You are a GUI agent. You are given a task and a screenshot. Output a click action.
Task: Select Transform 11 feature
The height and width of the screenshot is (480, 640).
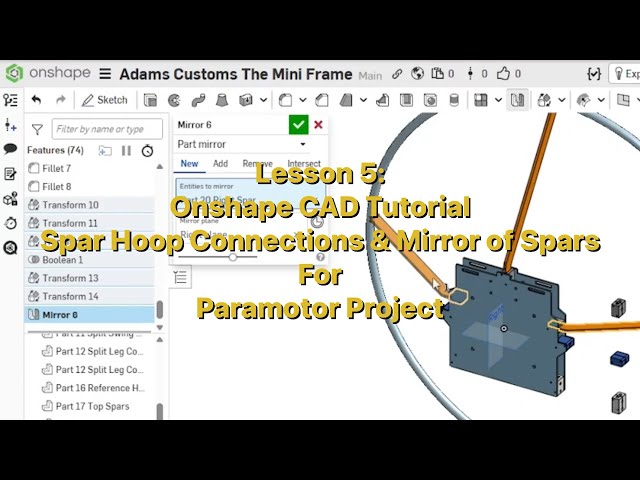[91, 223]
